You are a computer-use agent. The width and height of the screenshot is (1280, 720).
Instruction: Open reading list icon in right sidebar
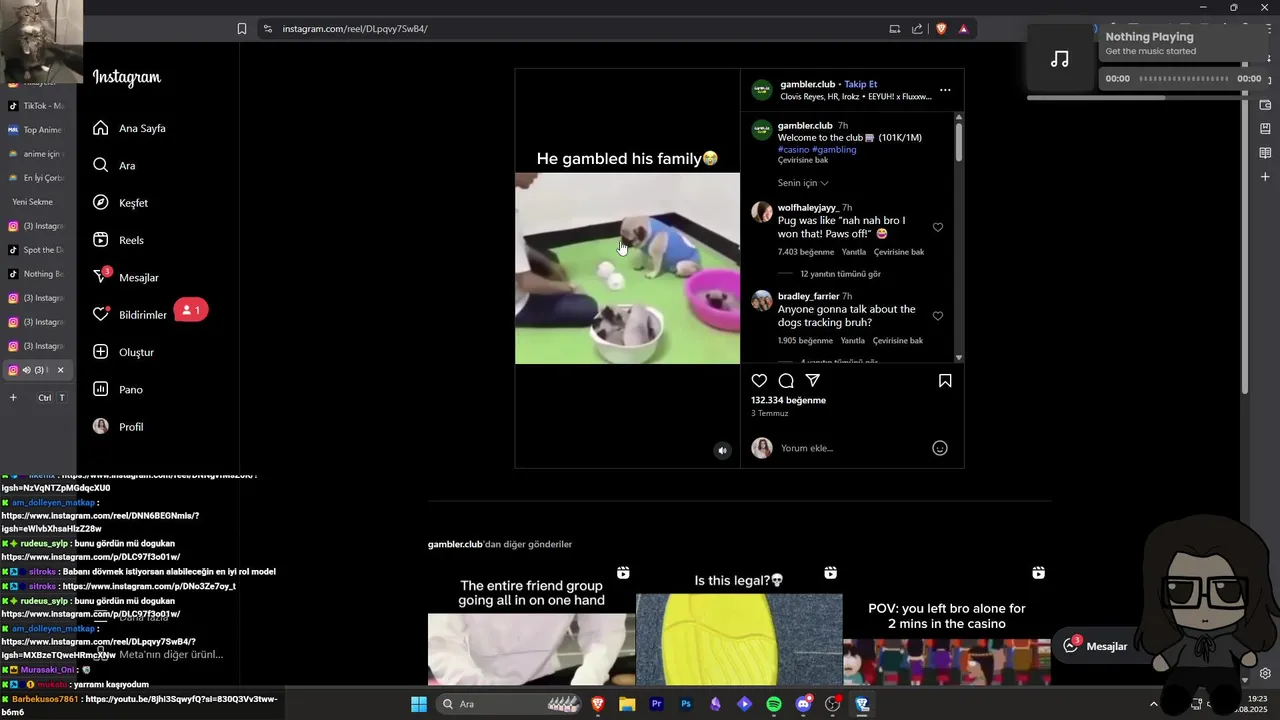click(1265, 153)
